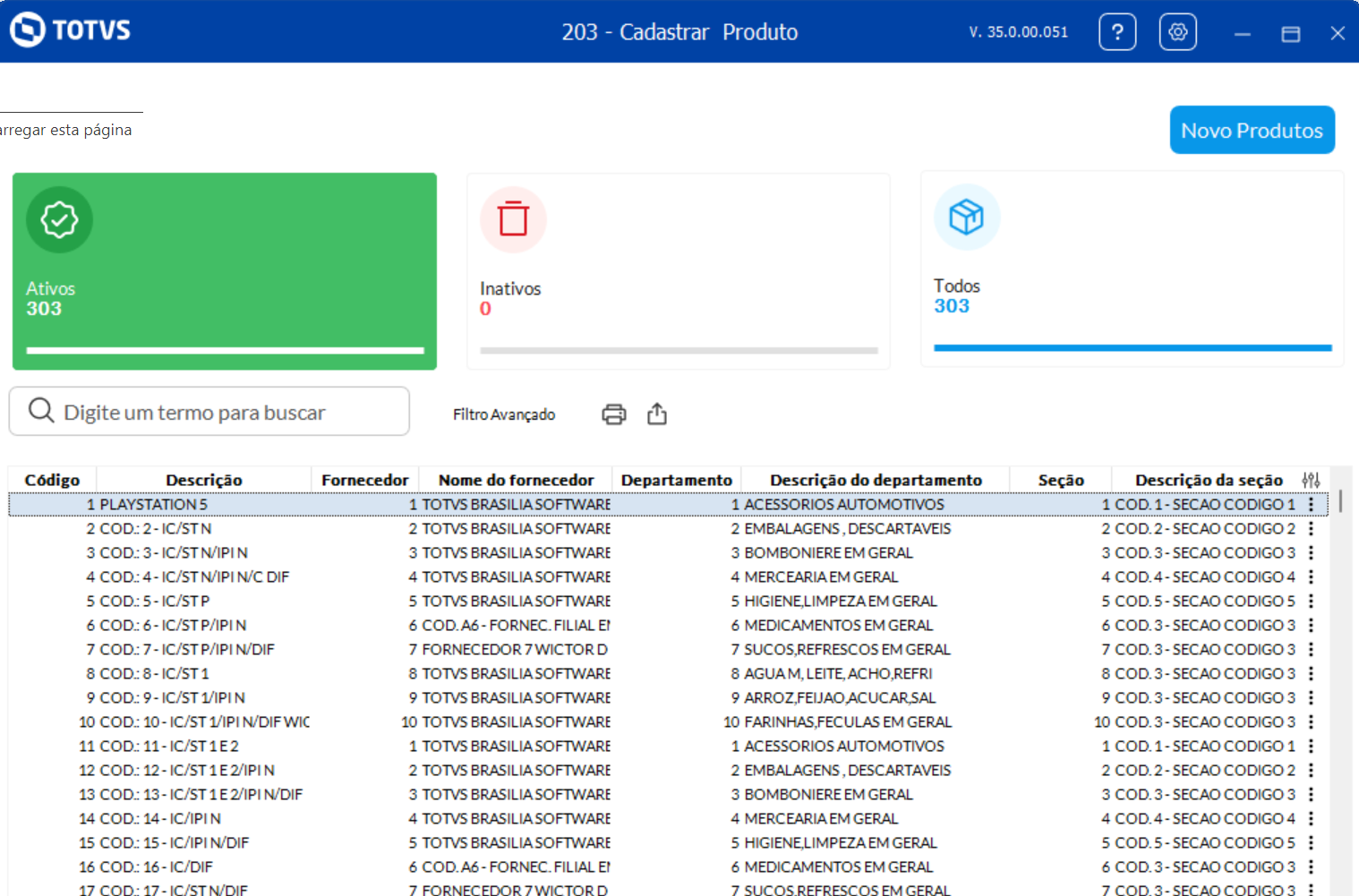Export the product list using share icon
The image size is (1359, 896).
(x=657, y=414)
